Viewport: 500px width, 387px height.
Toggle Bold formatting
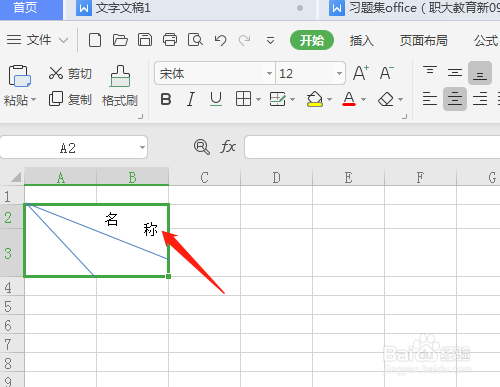point(166,99)
